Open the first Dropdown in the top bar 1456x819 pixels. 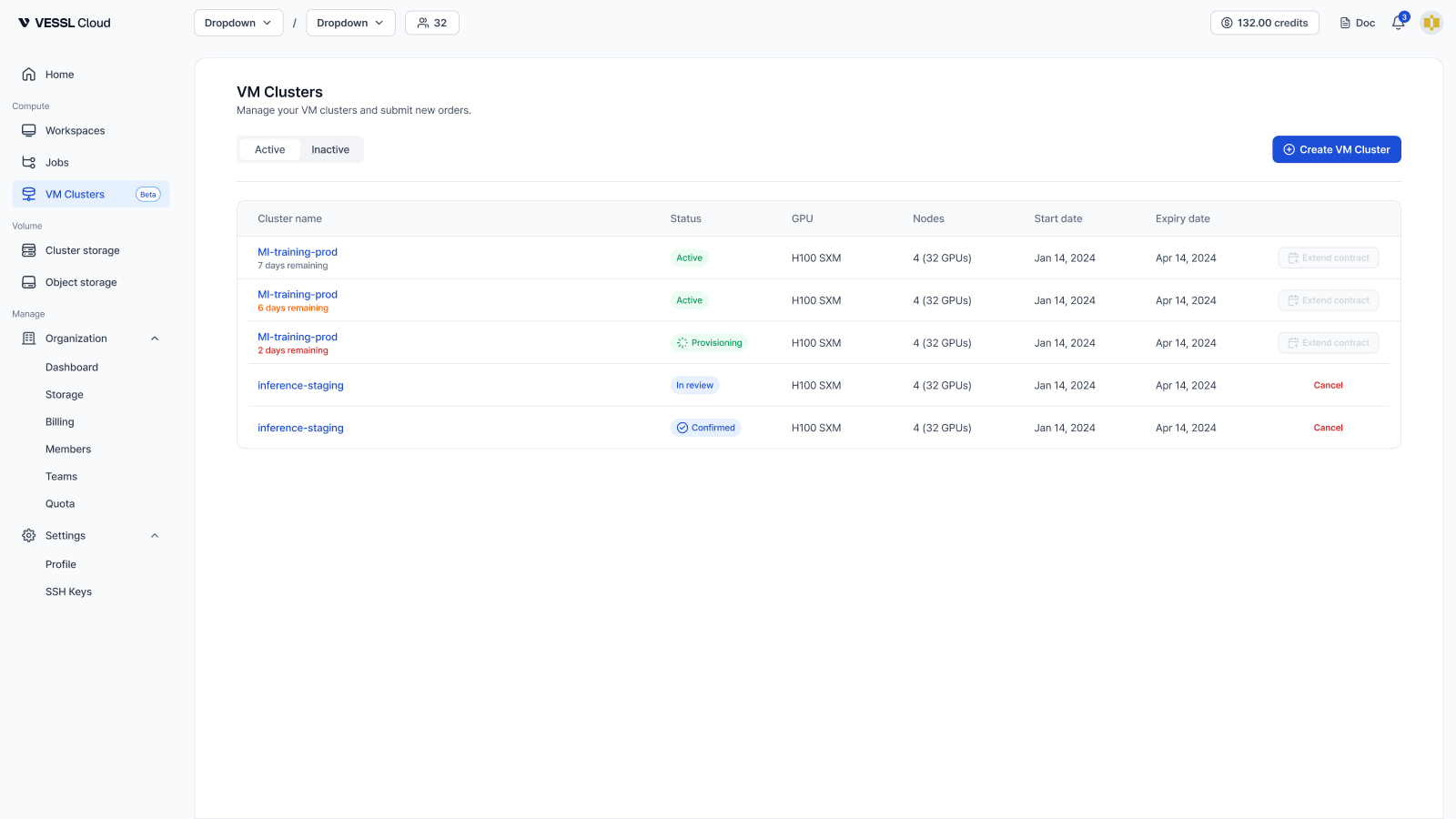click(238, 23)
